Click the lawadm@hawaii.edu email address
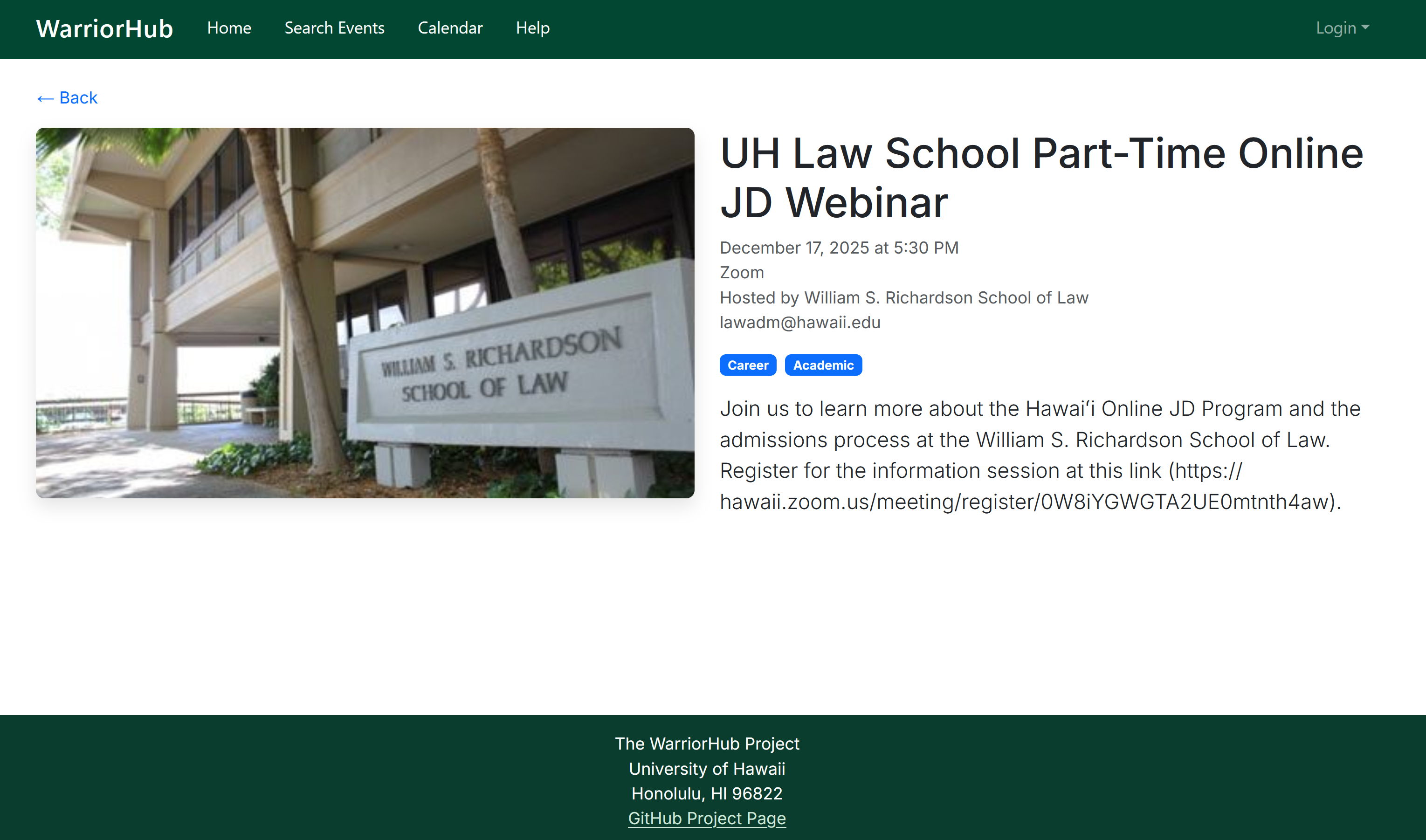This screenshot has width=1426, height=840. point(799,322)
